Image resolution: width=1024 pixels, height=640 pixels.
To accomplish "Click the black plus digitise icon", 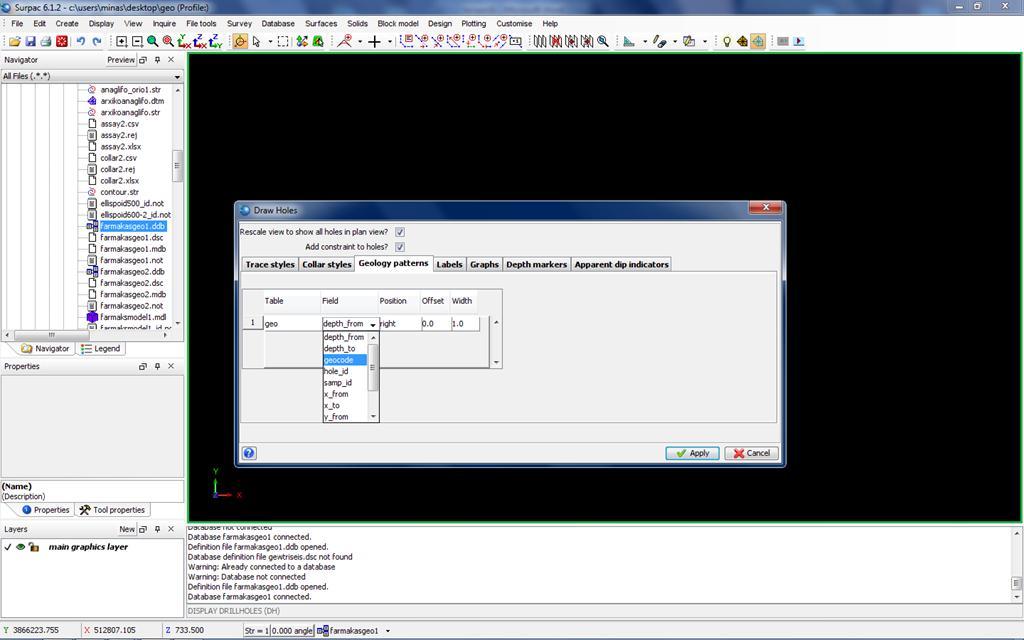I will coord(374,41).
